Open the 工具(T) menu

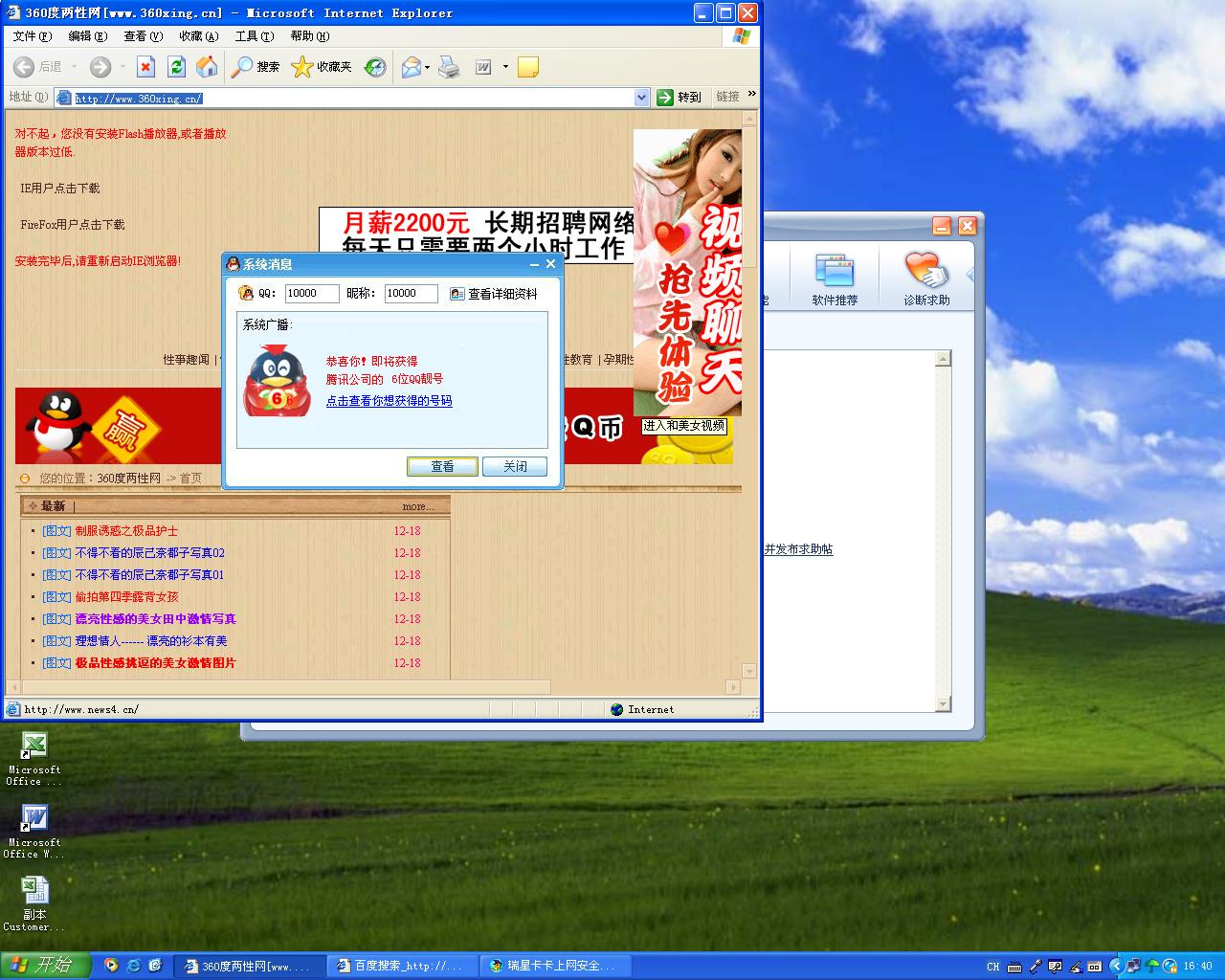coord(254,36)
